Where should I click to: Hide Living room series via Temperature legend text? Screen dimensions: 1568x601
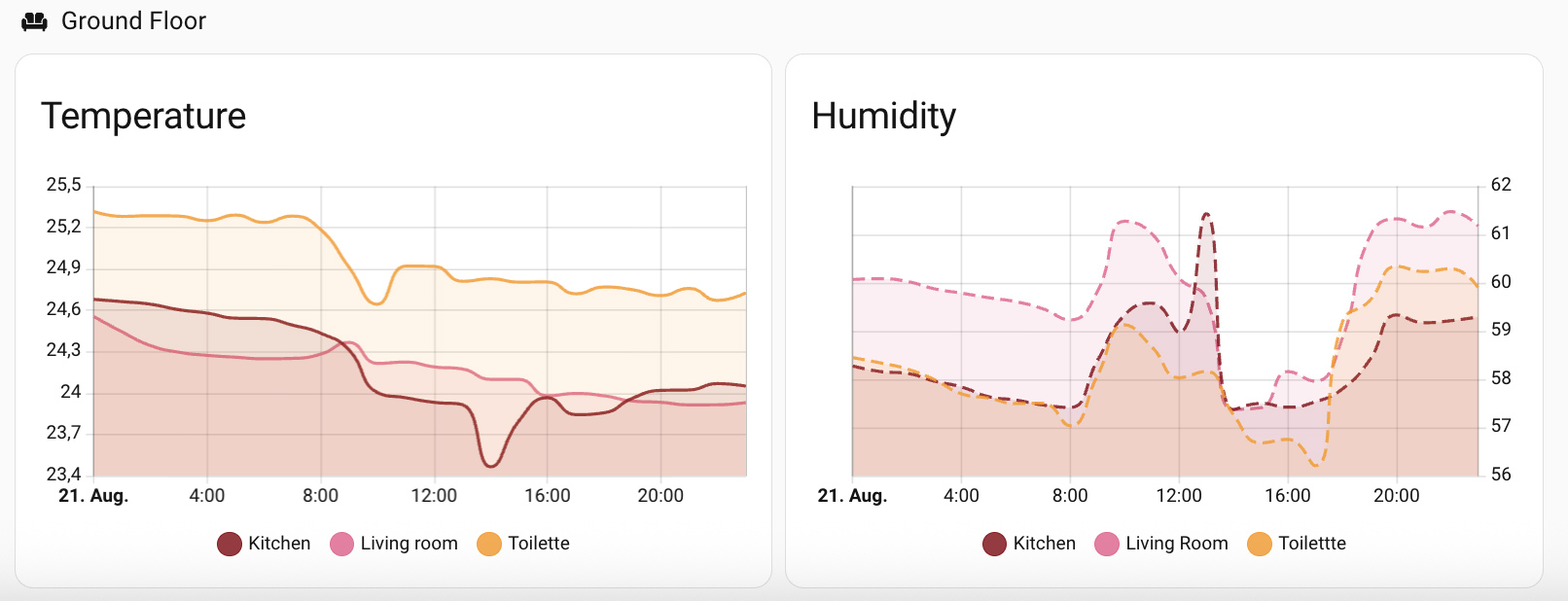409,544
